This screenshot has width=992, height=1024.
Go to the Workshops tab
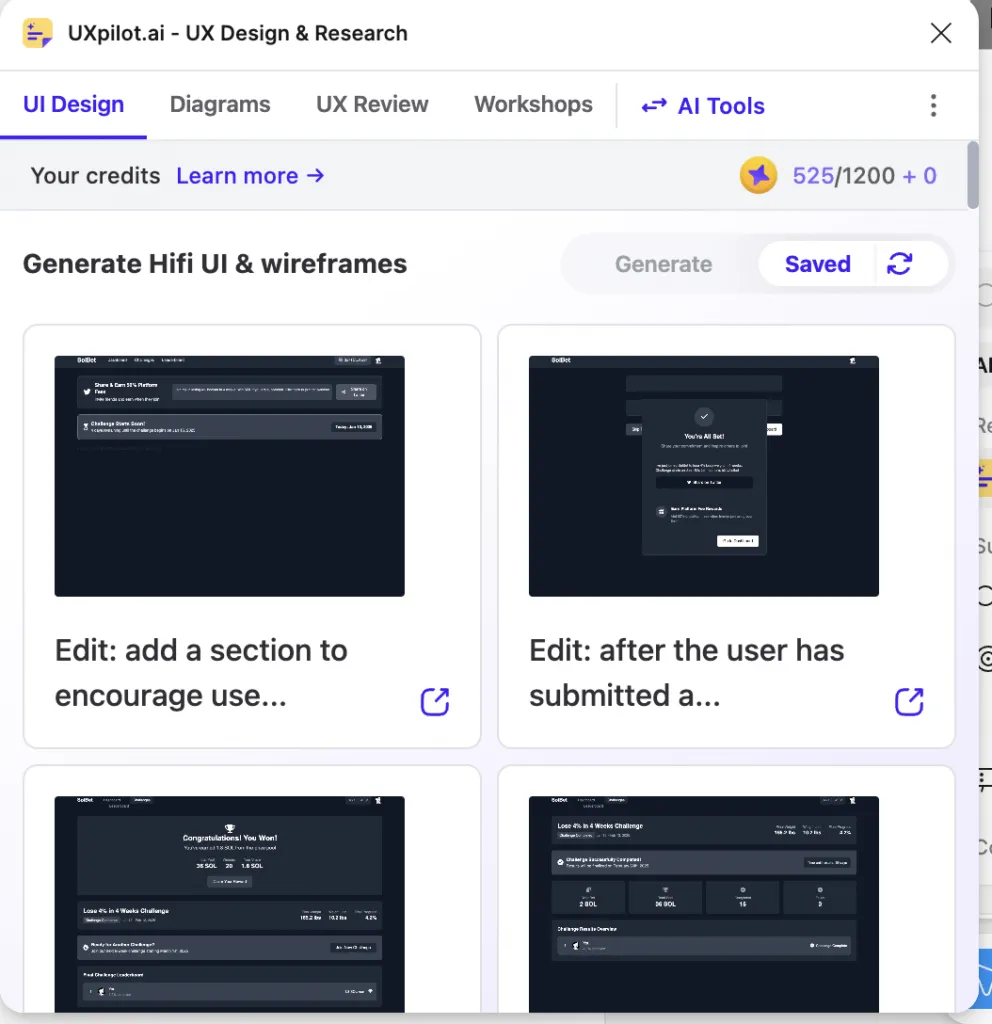[533, 104]
